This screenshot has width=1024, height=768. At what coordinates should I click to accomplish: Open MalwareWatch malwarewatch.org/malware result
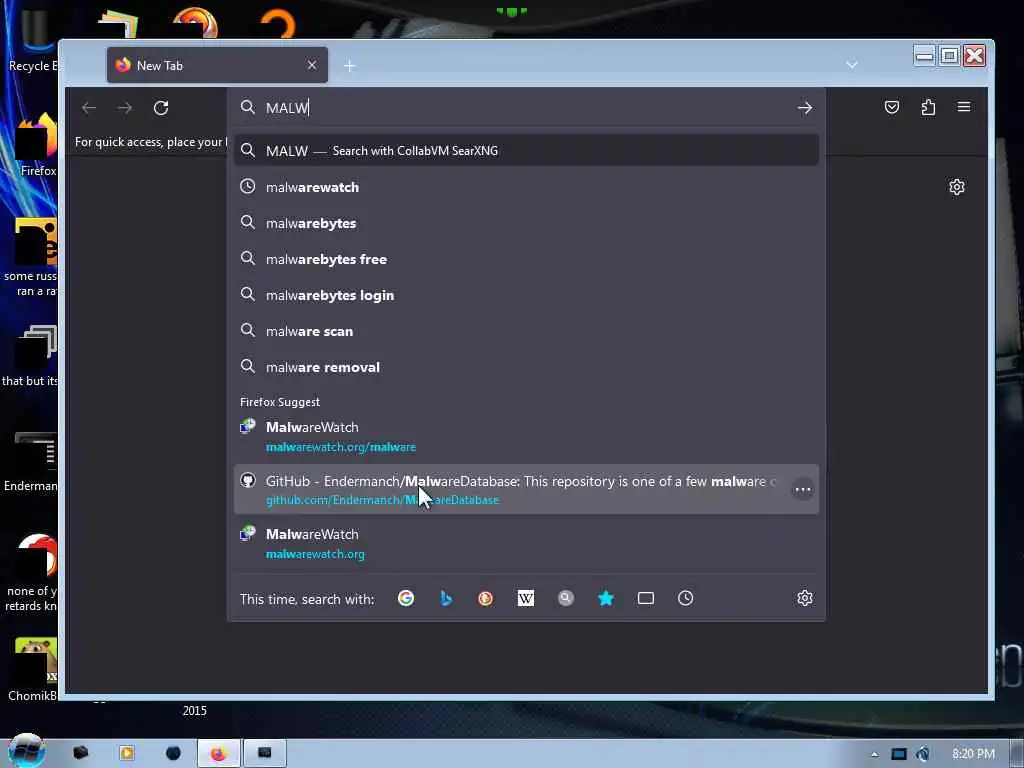click(526, 436)
